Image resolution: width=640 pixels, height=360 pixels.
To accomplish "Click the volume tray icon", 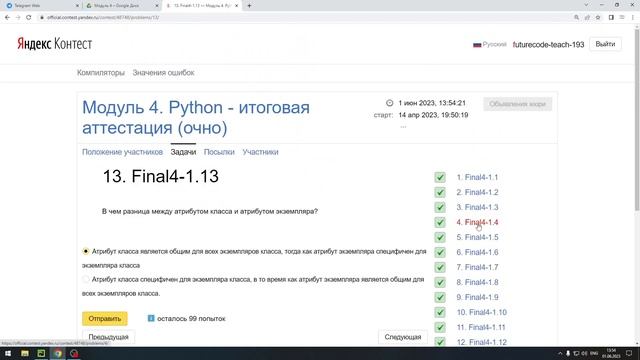I will coord(584,353).
